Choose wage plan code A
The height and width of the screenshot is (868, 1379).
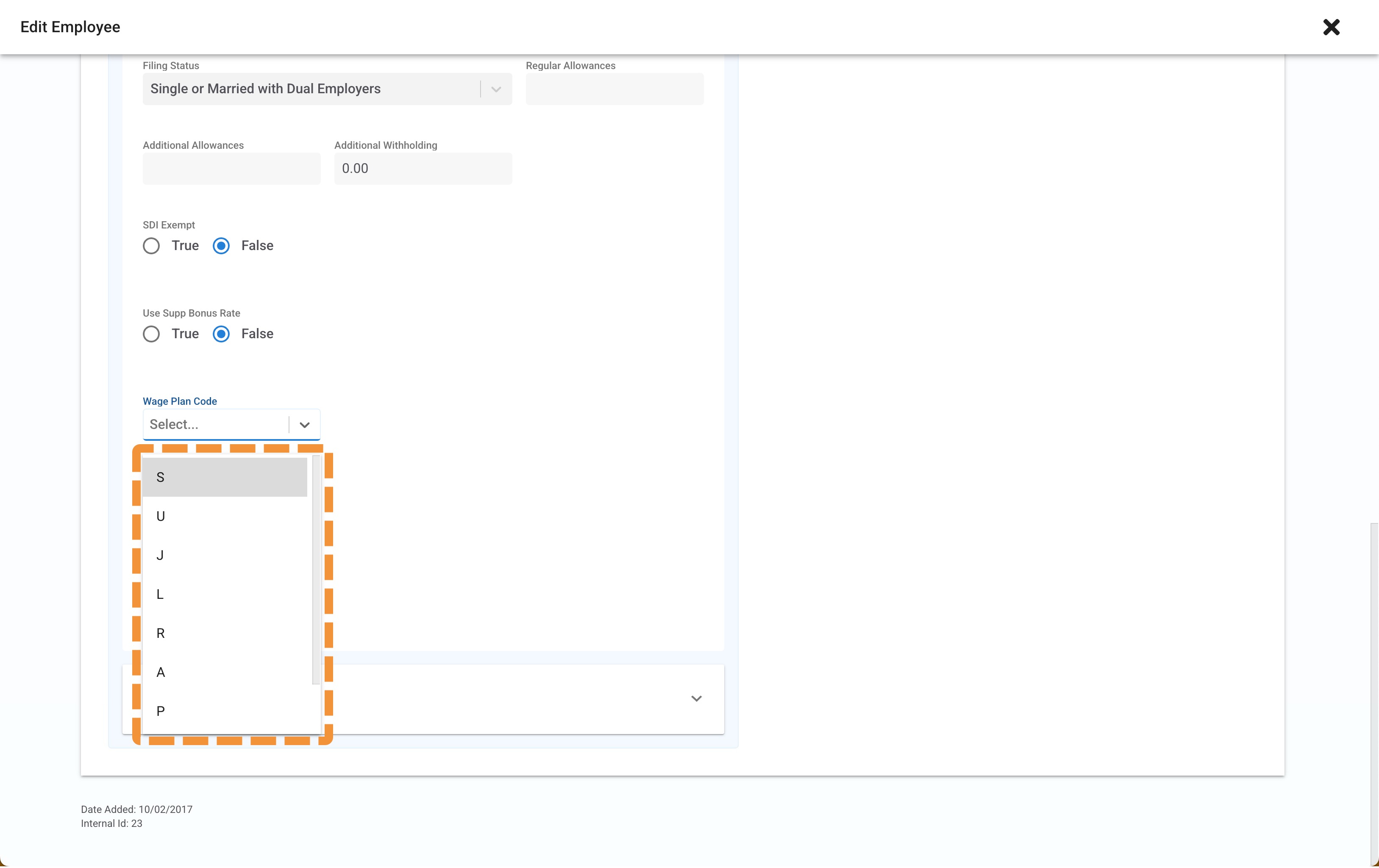point(225,672)
